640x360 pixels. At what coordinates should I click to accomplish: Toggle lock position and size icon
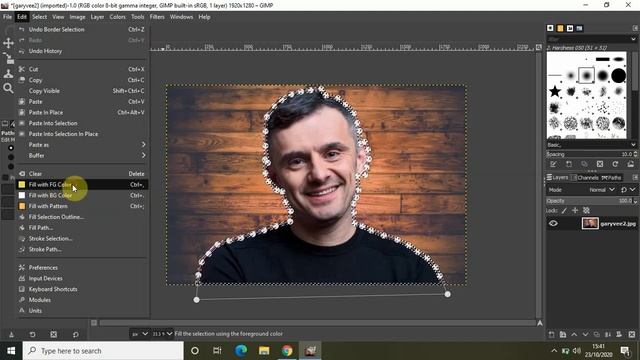coord(575,211)
